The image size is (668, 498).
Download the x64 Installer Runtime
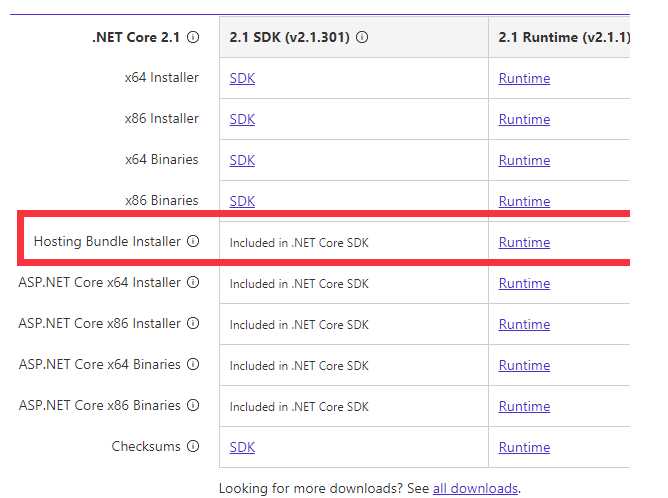pyautogui.click(x=524, y=78)
